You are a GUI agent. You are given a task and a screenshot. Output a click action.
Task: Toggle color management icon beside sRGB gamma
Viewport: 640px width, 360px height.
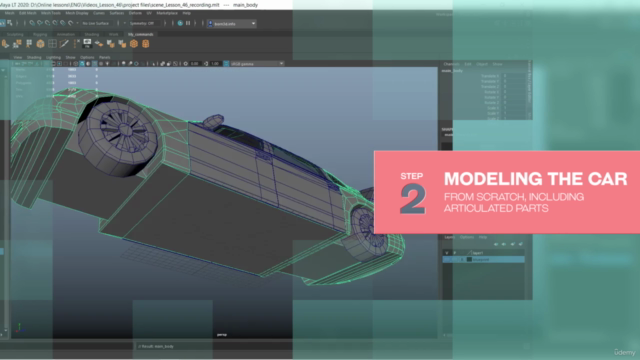(x=226, y=64)
